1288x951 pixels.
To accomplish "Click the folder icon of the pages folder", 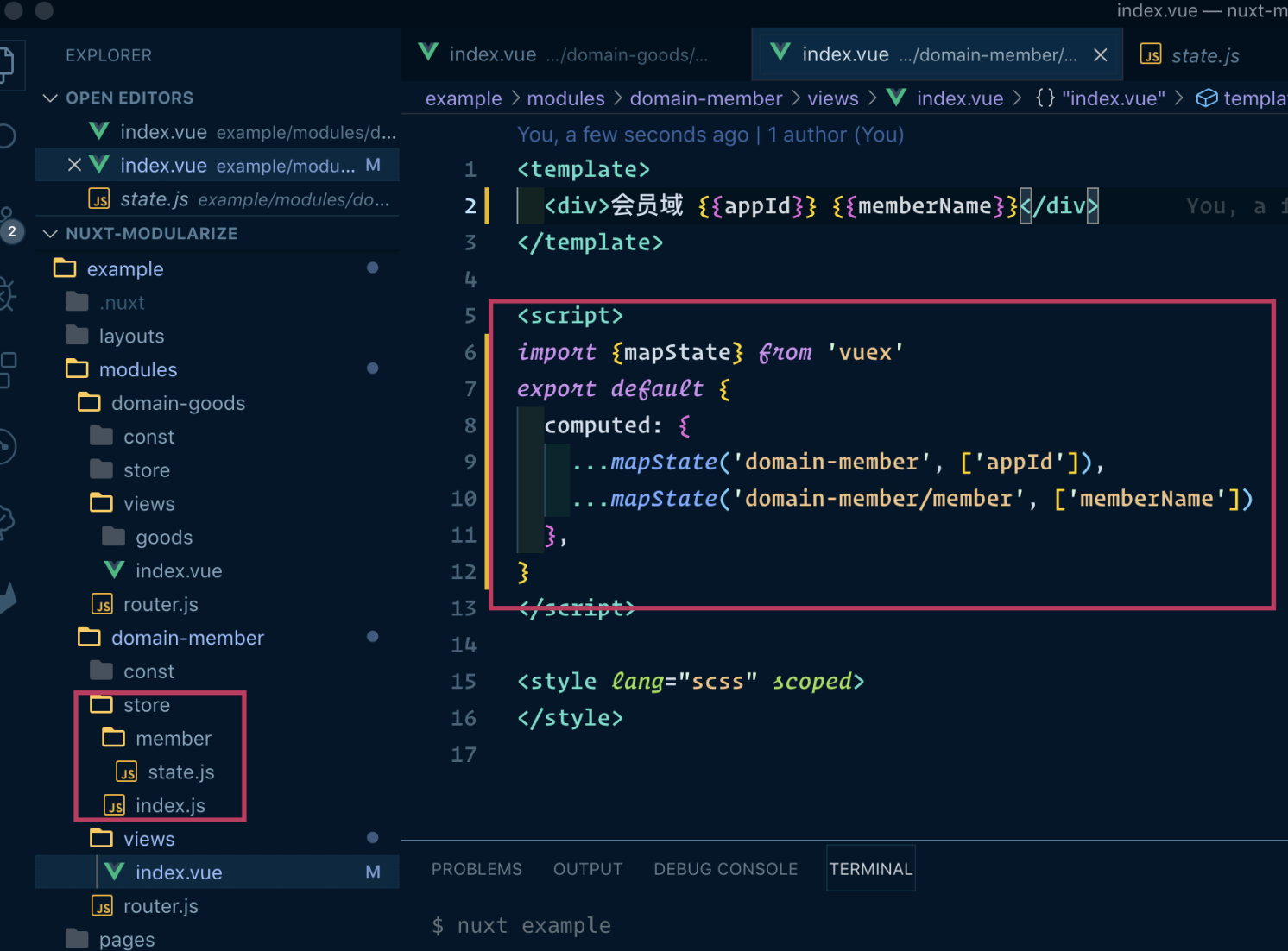I will 77,939.
